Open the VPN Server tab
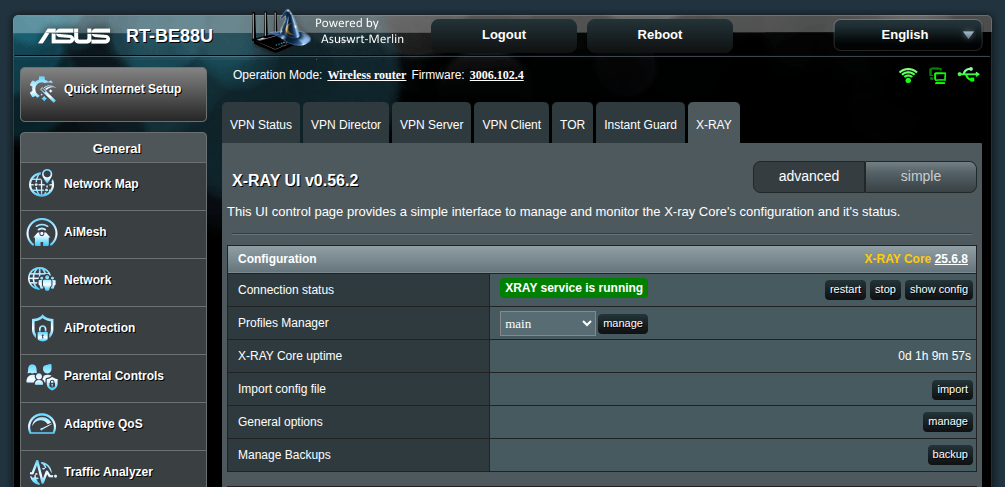Image resolution: width=1005 pixels, height=487 pixels. pos(431,125)
